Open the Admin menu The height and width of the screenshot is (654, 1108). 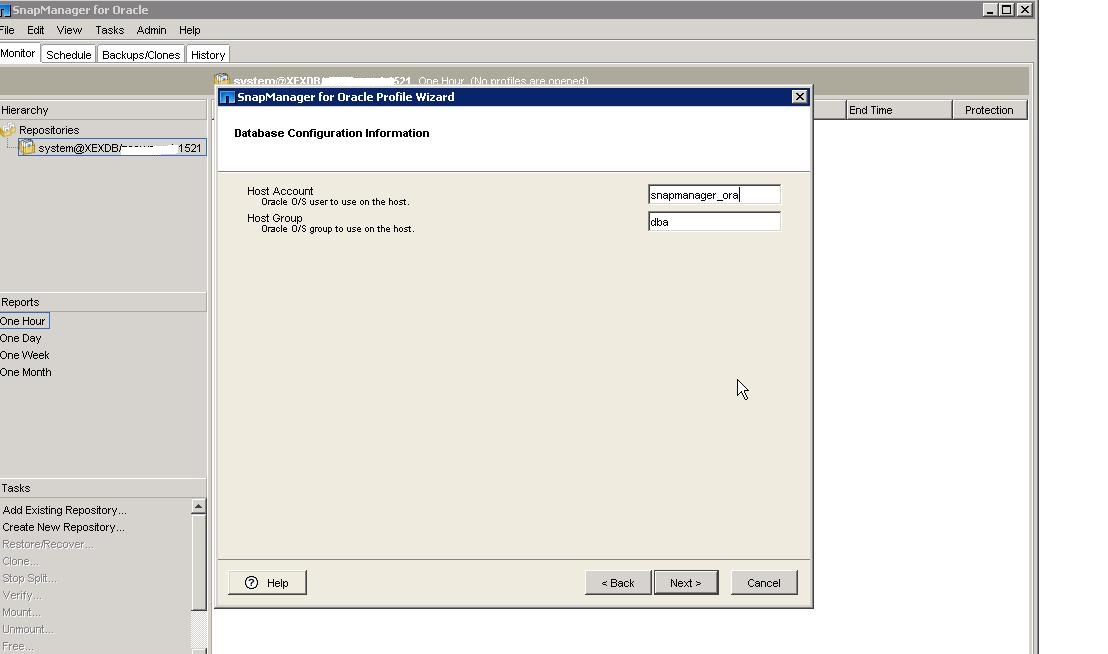(x=151, y=30)
